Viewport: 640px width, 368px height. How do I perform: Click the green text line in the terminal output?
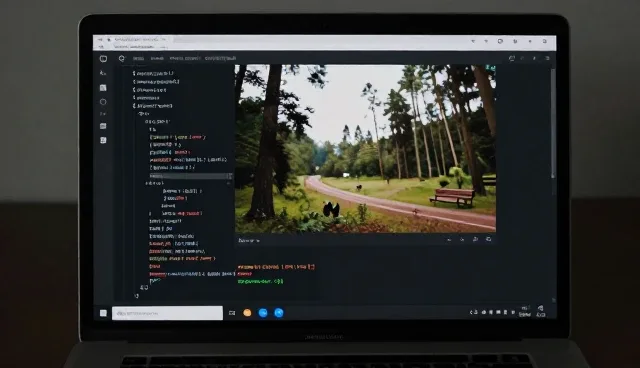[x=260, y=282]
